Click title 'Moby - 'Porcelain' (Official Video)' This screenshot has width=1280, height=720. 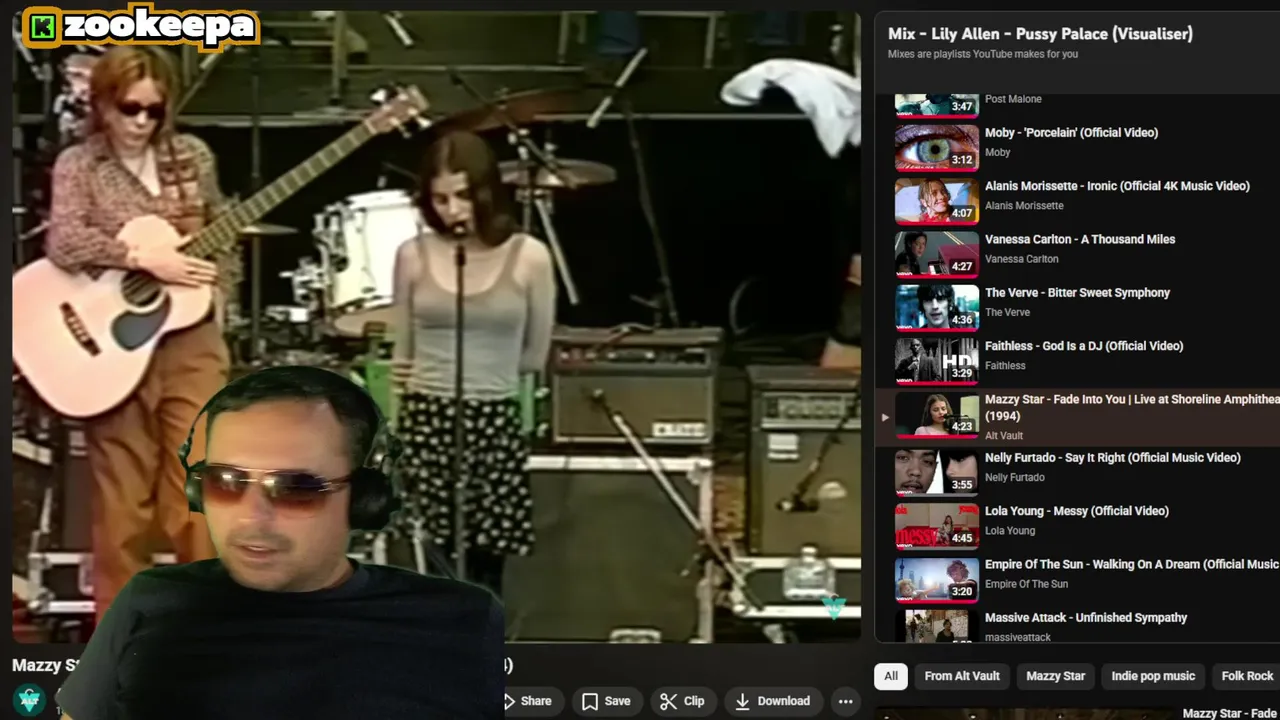click(x=1071, y=133)
